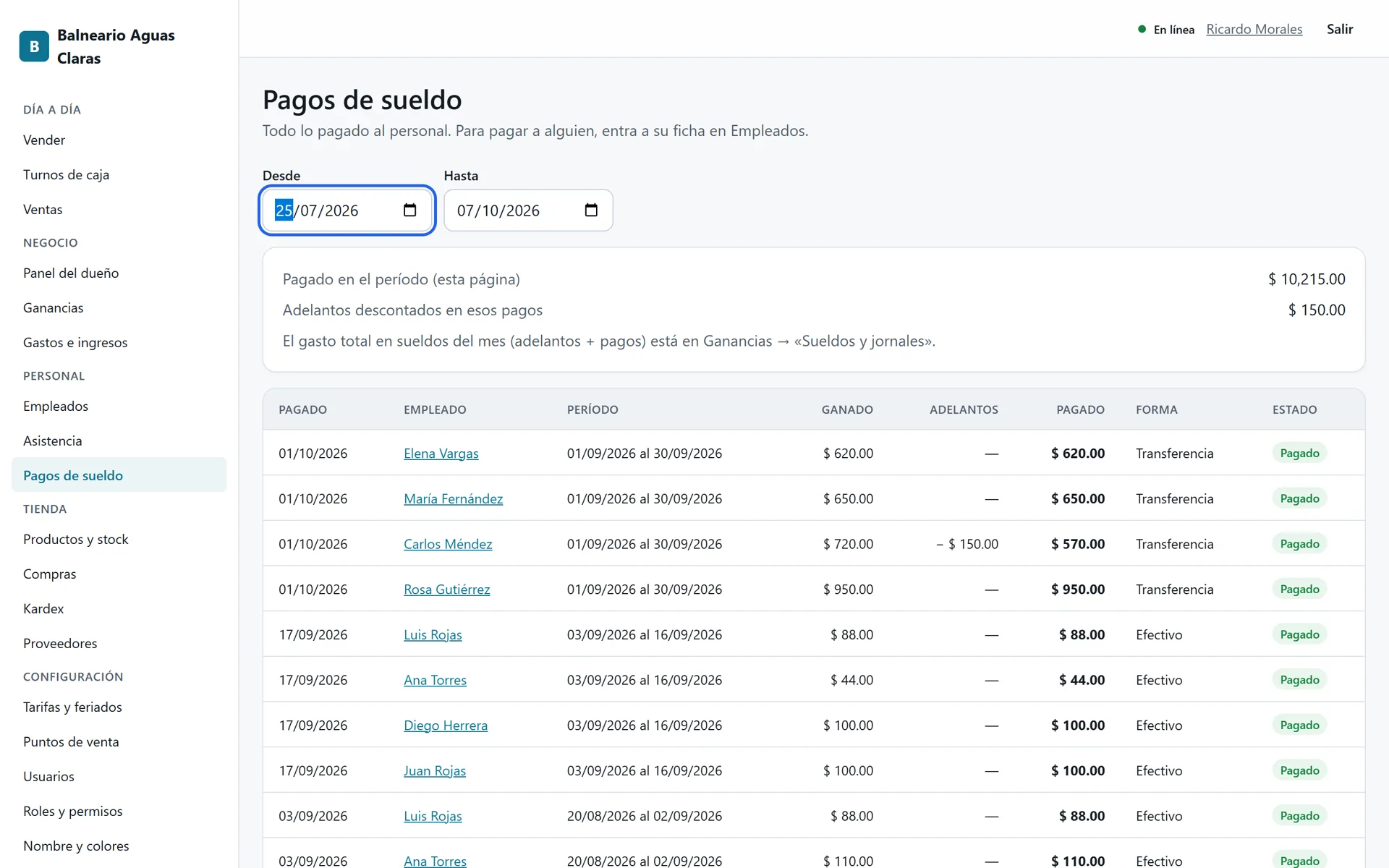Click the Salir logout button
This screenshot has width=1389, height=868.
pyautogui.click(x=1340, y=29)
